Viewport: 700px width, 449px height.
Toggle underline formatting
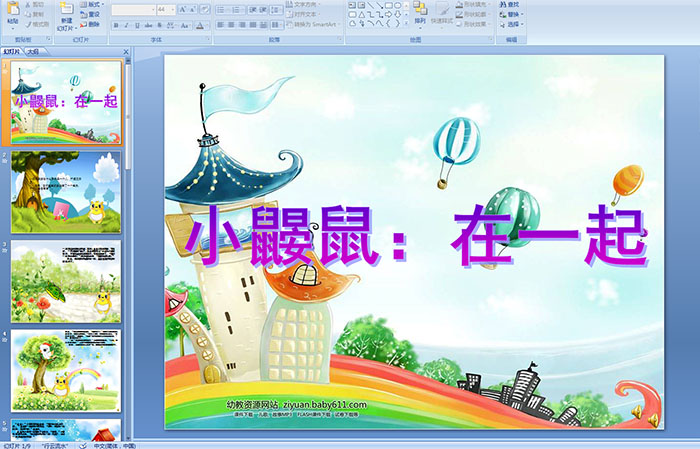click(137, 24)
